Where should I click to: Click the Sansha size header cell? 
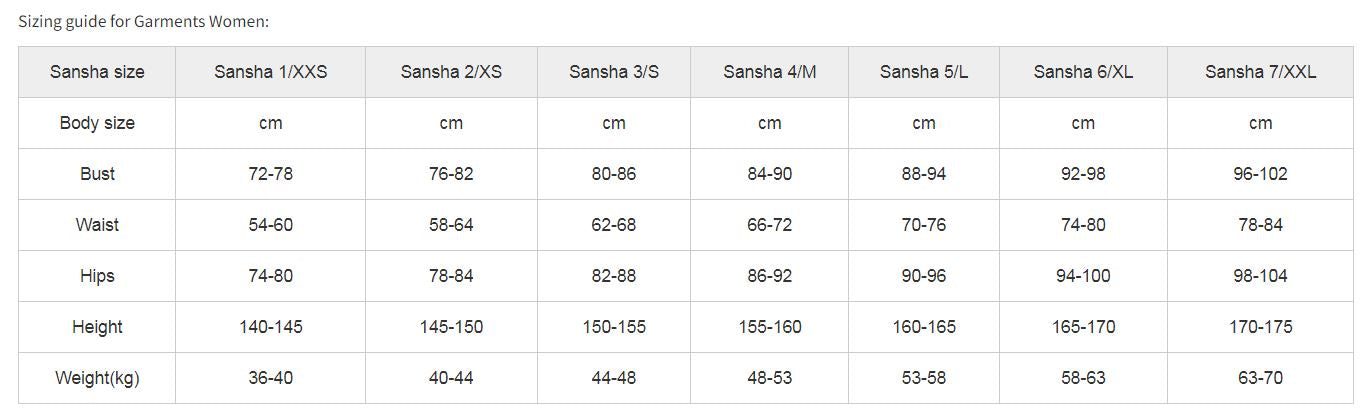coord(97,72)
